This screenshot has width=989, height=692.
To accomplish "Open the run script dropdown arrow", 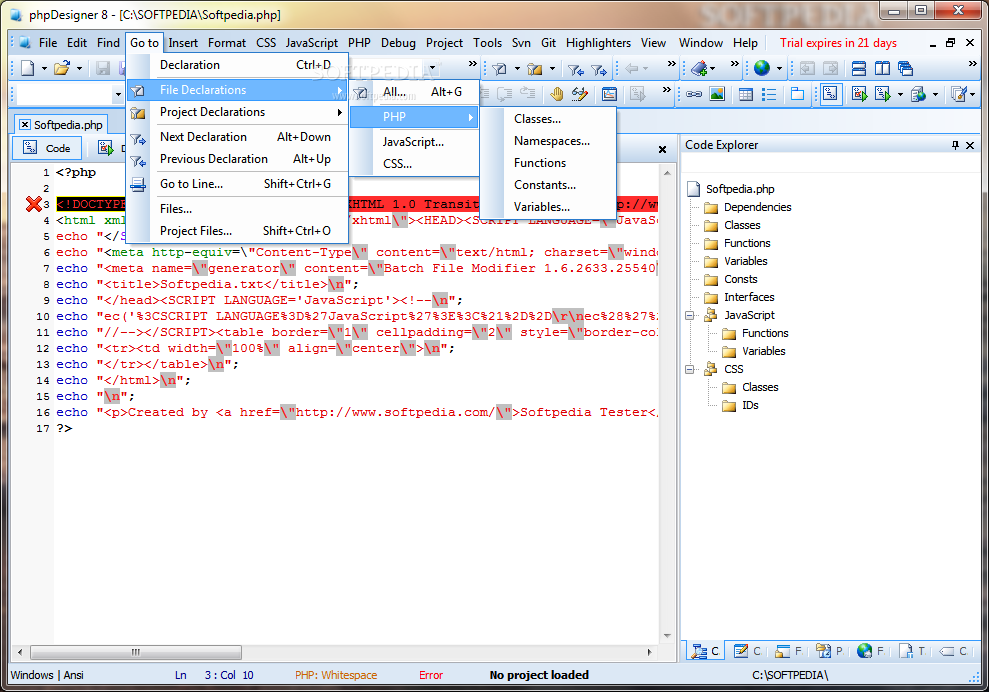I will click(900, 95).
